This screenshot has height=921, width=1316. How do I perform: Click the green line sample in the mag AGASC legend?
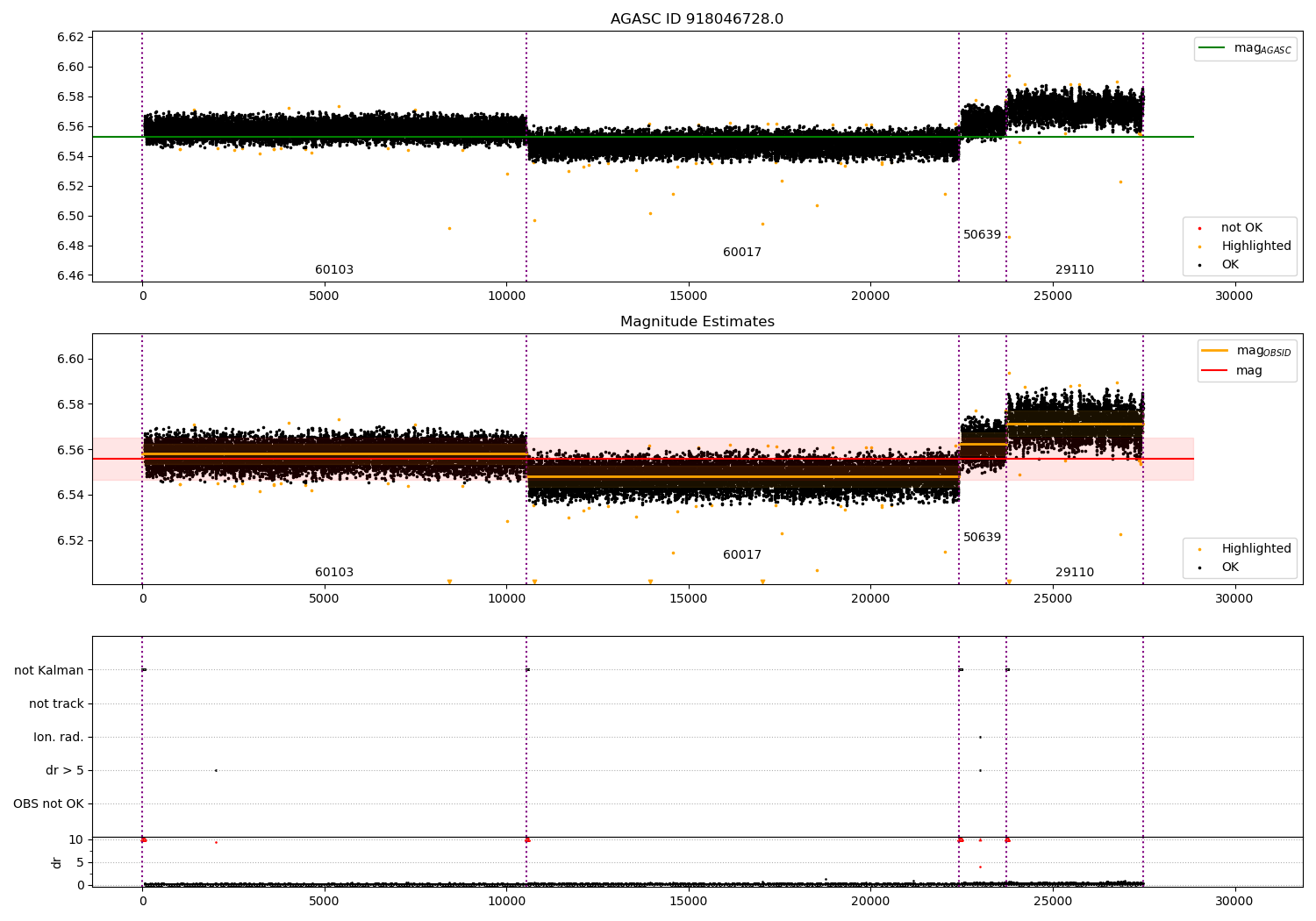[x=1212, y=48]
